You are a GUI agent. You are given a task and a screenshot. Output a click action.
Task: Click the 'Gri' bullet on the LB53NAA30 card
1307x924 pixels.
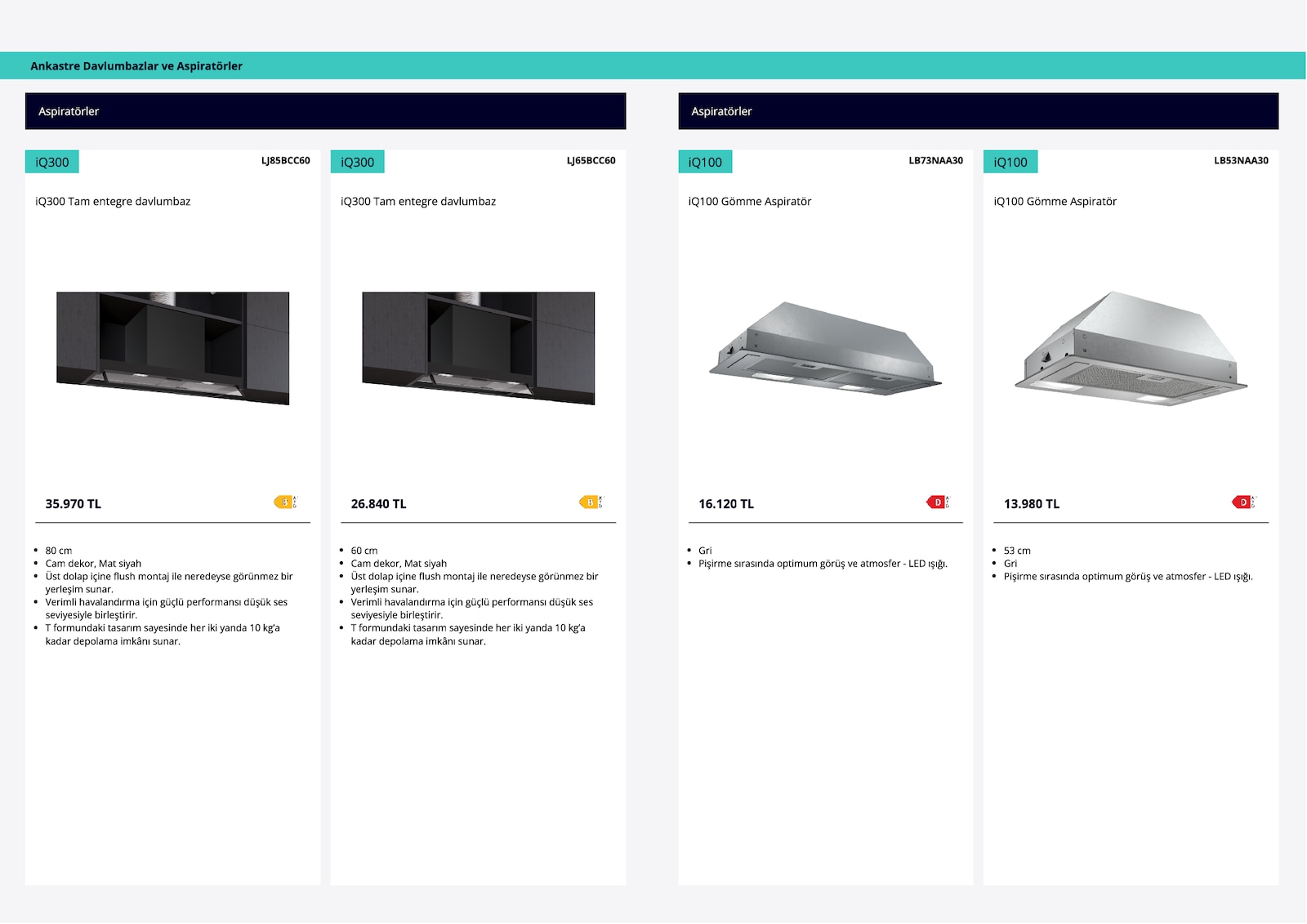[x=1010, y=564]
